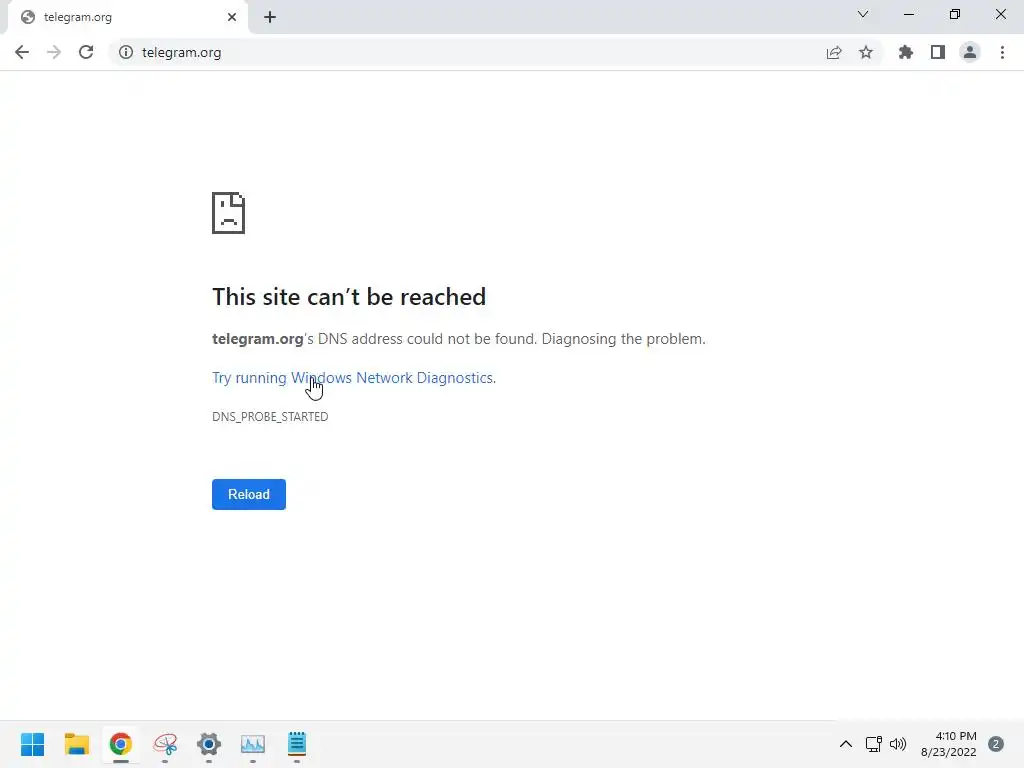Open the performance monitor taskbar icon
The width and height of the screenshot is (1024, 768).
[x=253, y=744]
